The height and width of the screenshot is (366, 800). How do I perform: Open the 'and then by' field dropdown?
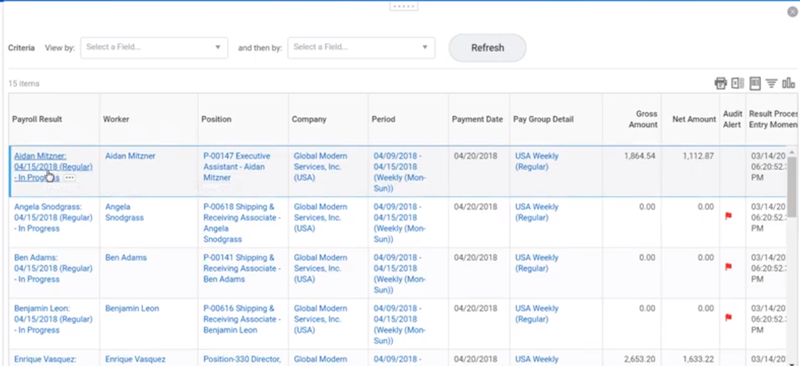(361, 47)
